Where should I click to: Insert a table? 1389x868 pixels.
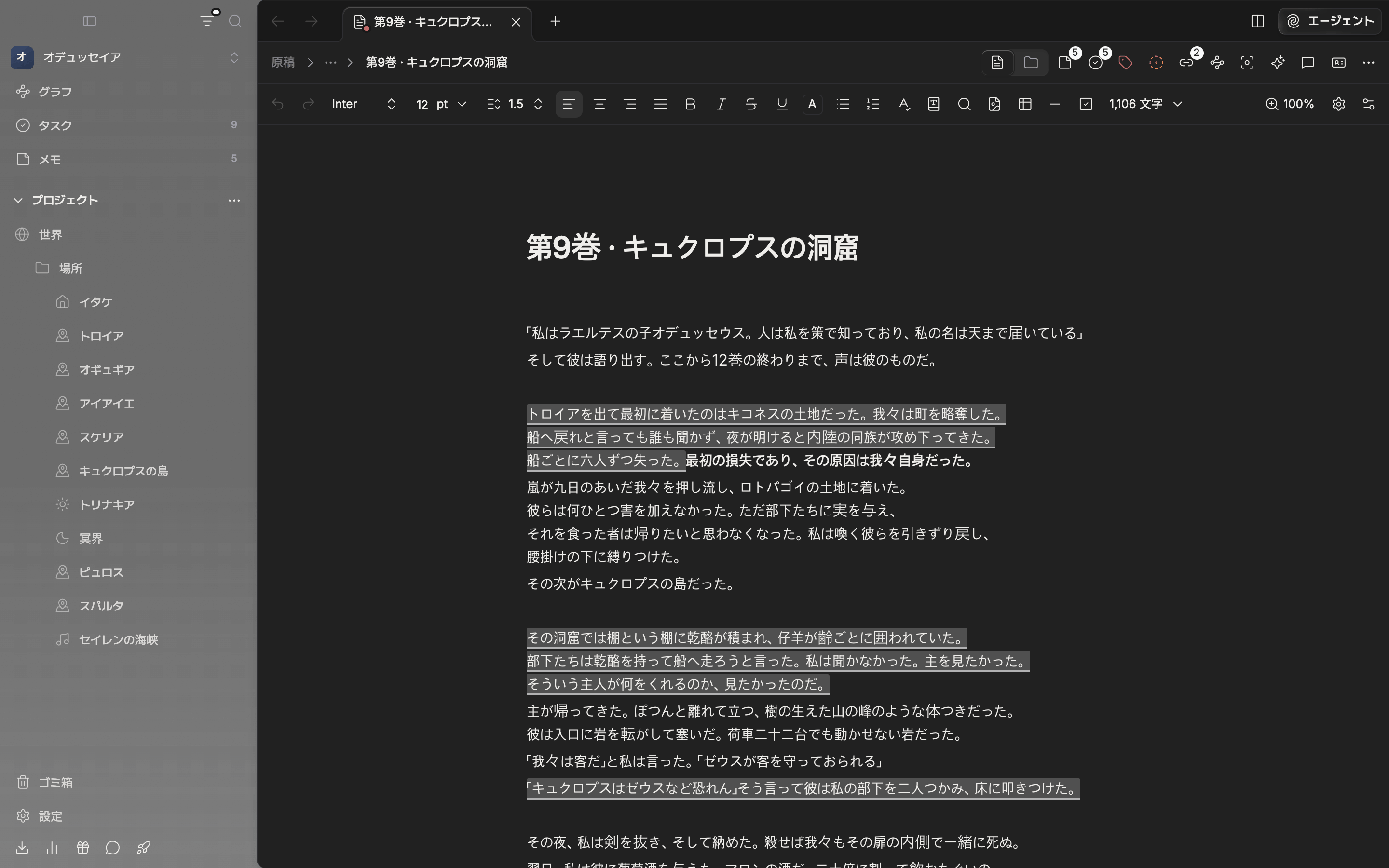(x=1025, y=104)
